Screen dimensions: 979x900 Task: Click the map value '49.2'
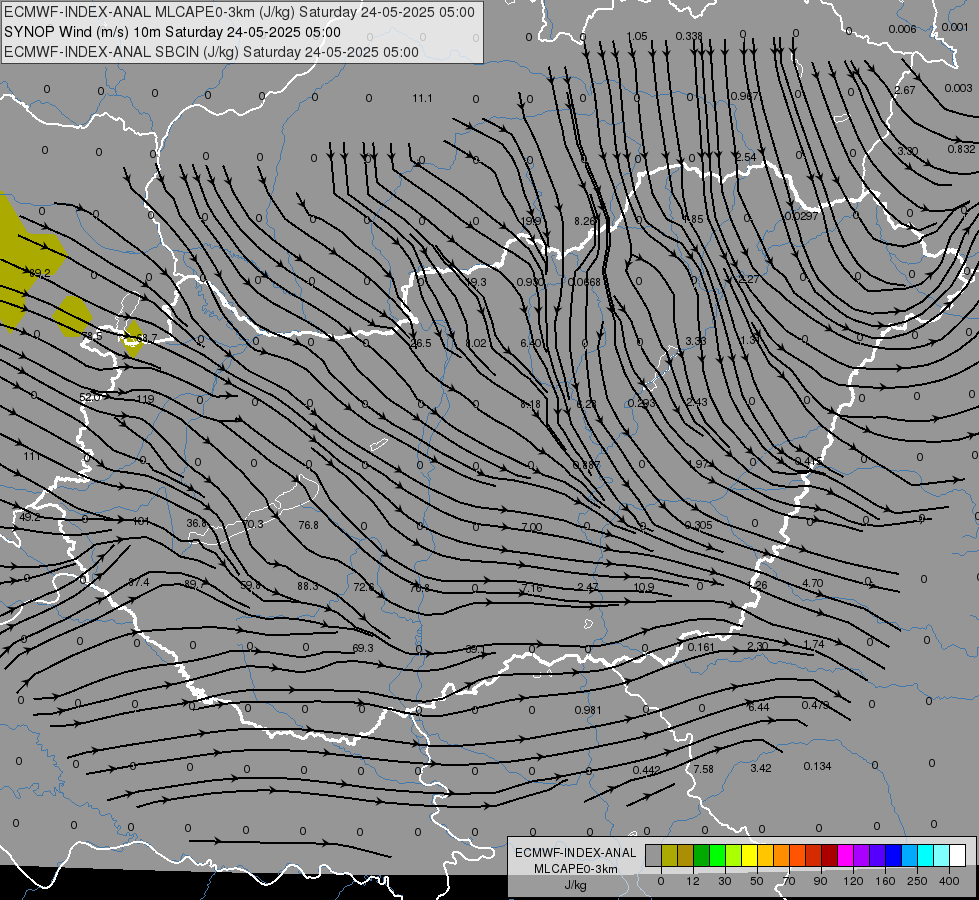coord(30,517)
